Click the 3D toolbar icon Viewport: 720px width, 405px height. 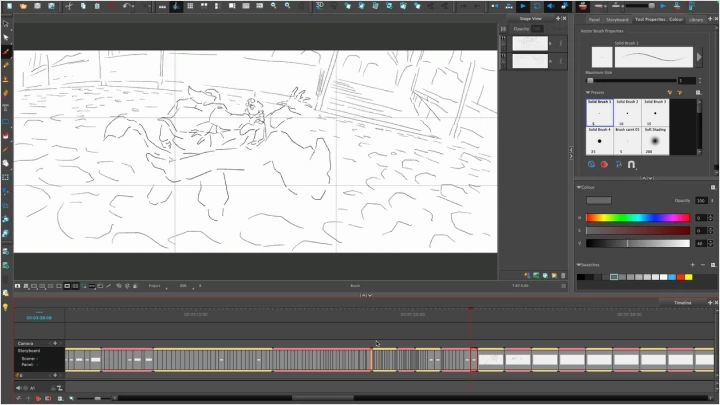(319, 6)
